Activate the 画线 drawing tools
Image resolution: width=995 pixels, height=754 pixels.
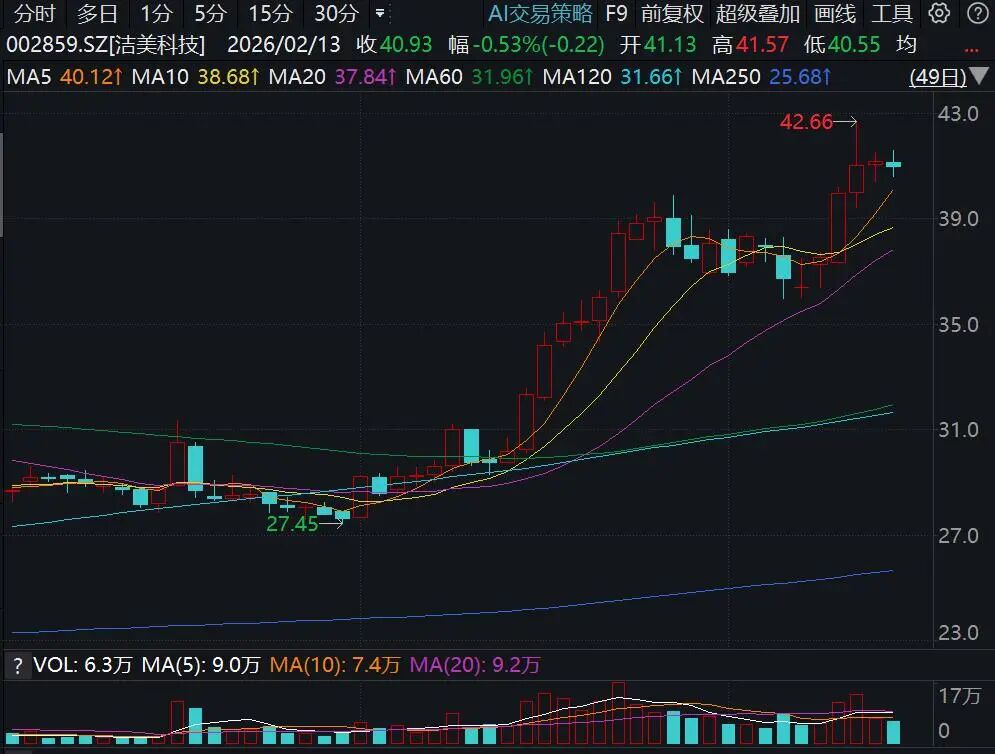tap(835, 14)
